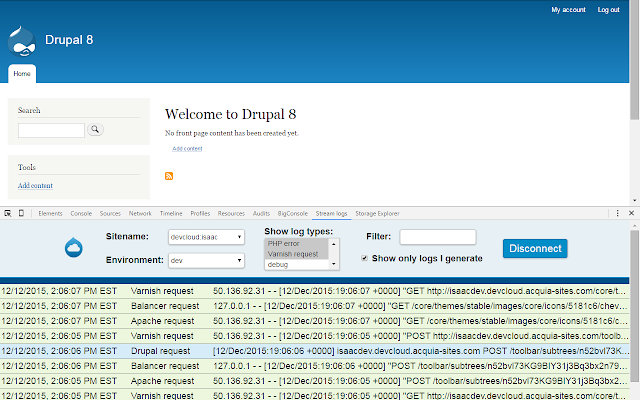Screen dimensions: 640x400
Task: Switch to the Timeline tab
Action: (171, 213)
